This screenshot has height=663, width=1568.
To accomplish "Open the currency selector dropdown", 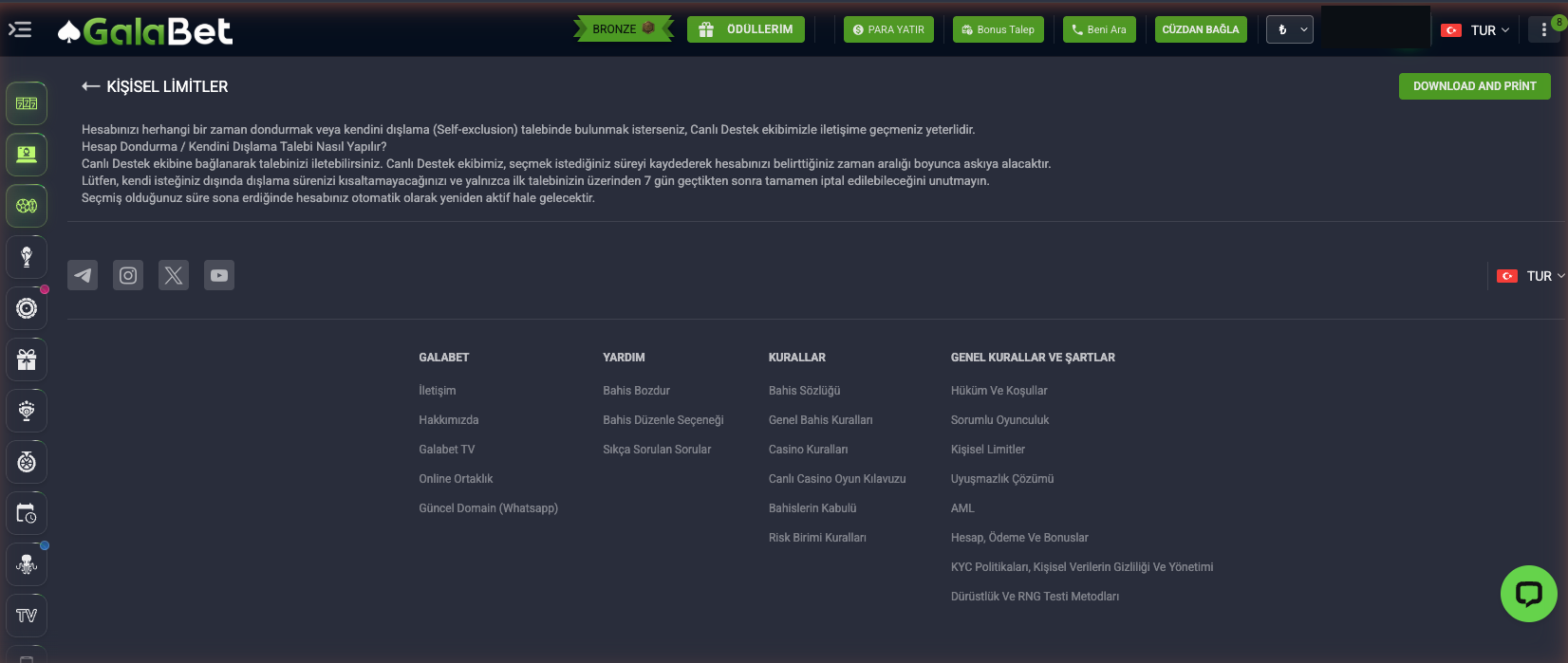I will tap(1290, 29).
